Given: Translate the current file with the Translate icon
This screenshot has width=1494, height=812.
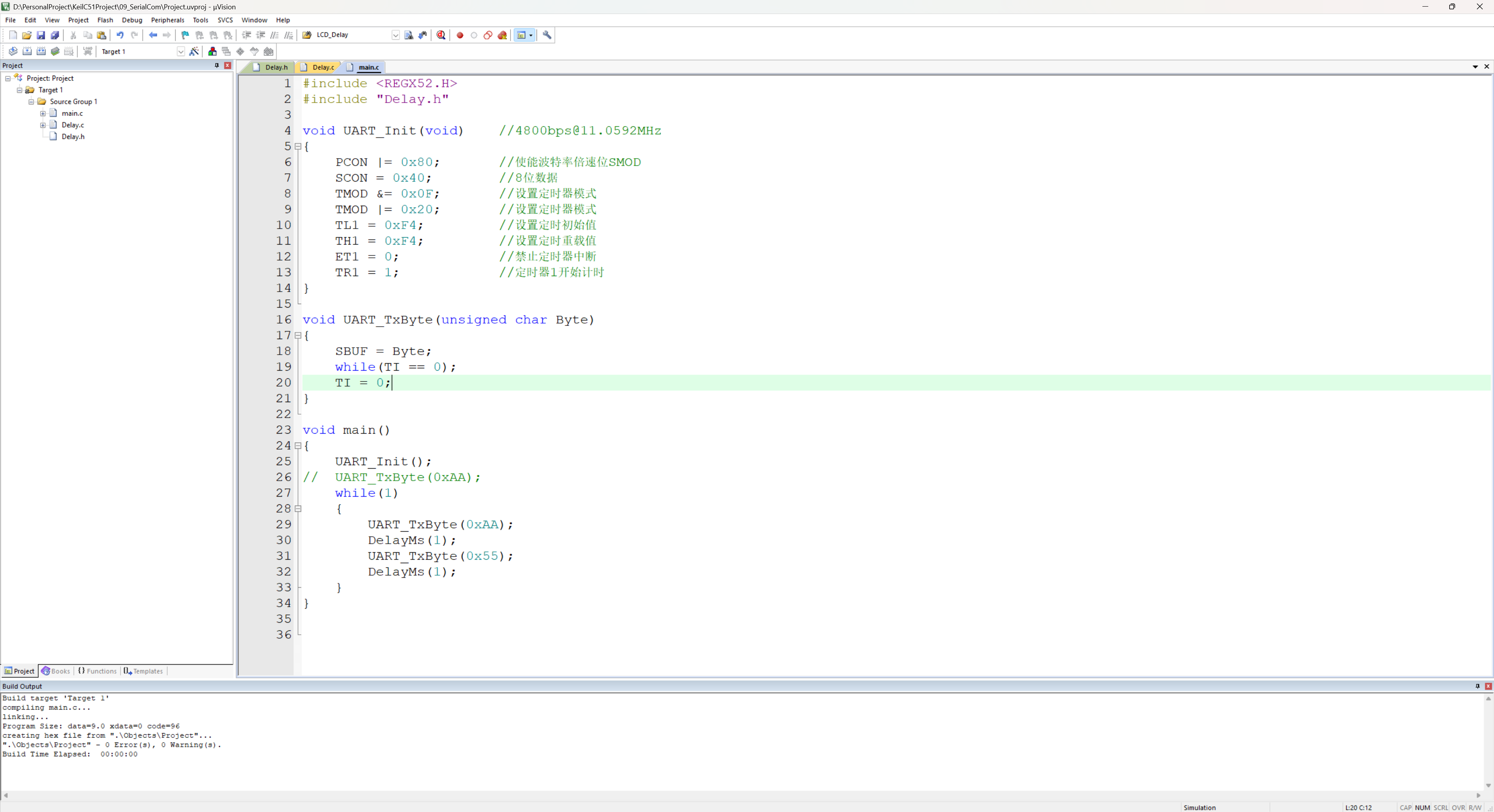Looking at the screenshot, I should pyautogui.click(x=13, y=51).
